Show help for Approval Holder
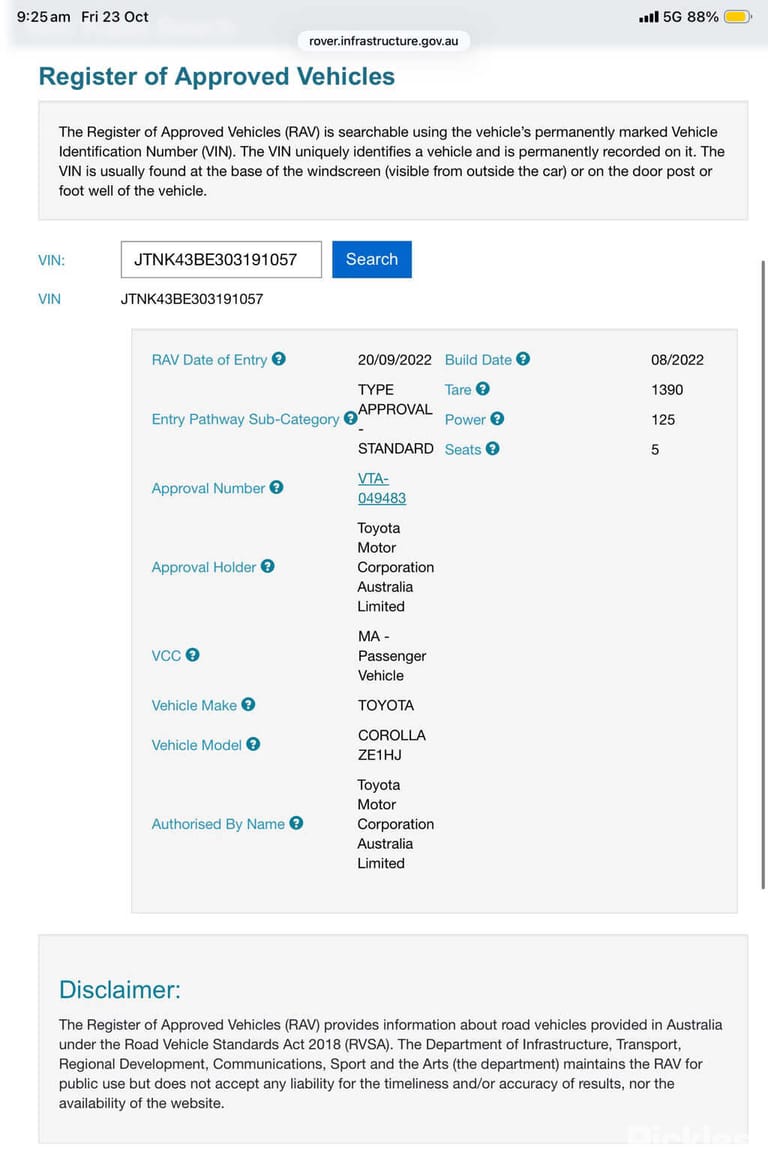 click(x=268, y=566)
